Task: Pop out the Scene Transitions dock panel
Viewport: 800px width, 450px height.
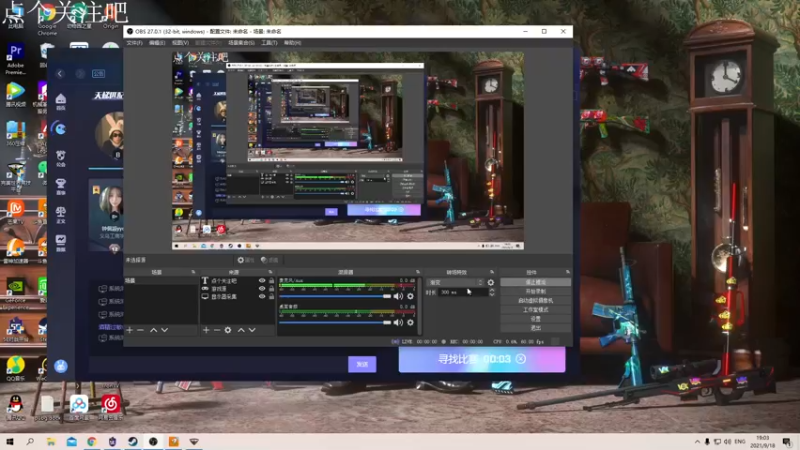Action: [x=492, y=272]
